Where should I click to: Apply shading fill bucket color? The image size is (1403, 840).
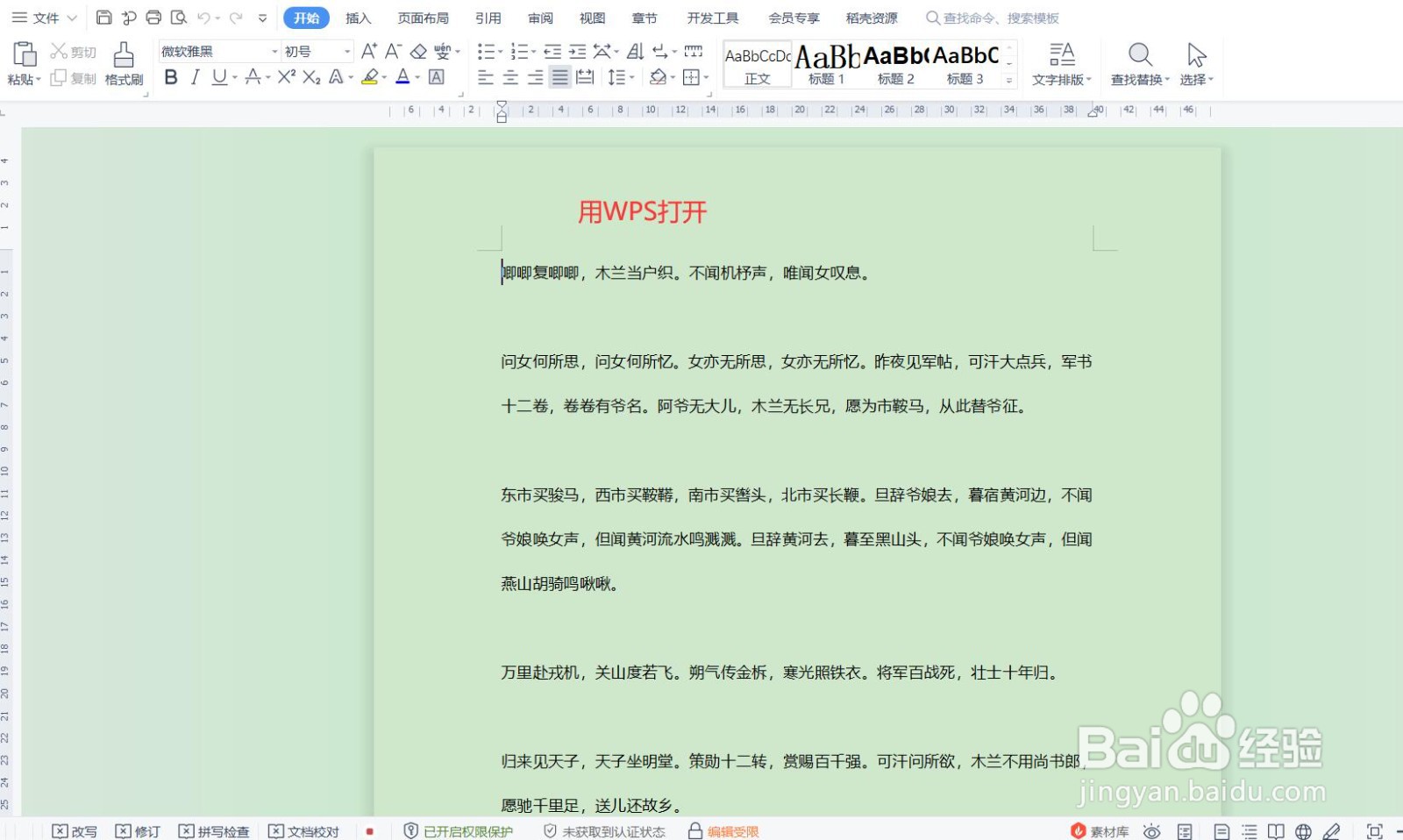click(x=658, y=77)
